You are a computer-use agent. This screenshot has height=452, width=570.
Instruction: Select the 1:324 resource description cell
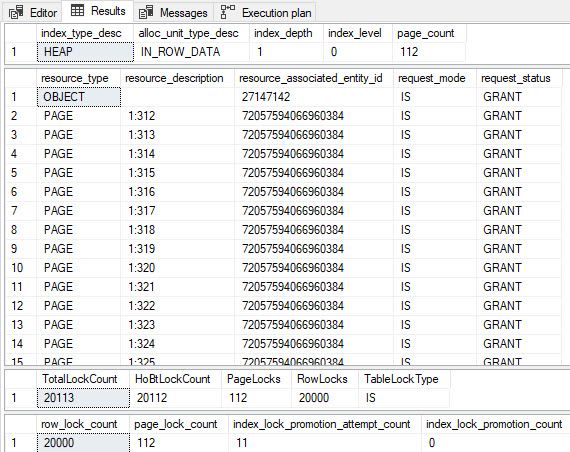coord(177,344)
